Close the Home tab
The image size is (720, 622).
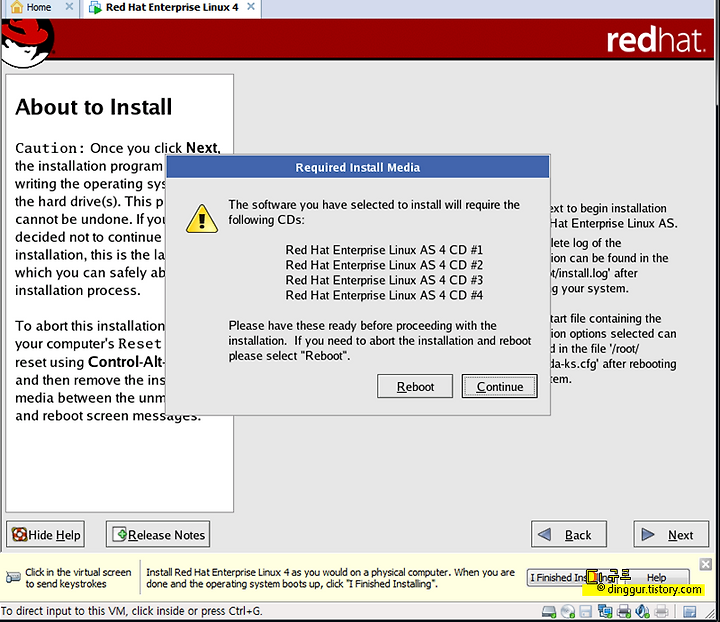pos(69,6)
